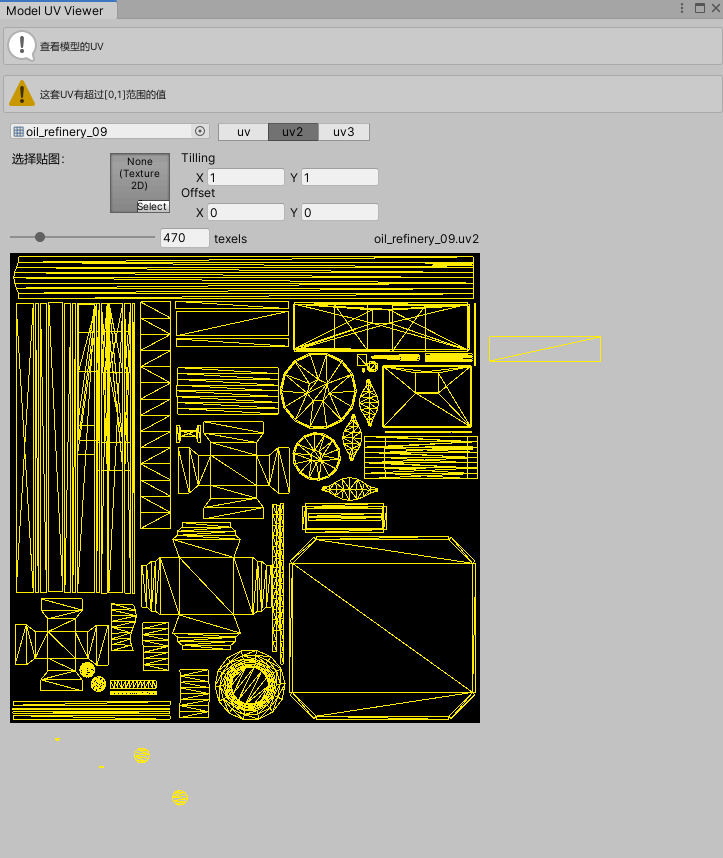Click the Offset X input field
The width and height of the screenshot is (723, 858).
pyautogui.click(x=245, y=212)
